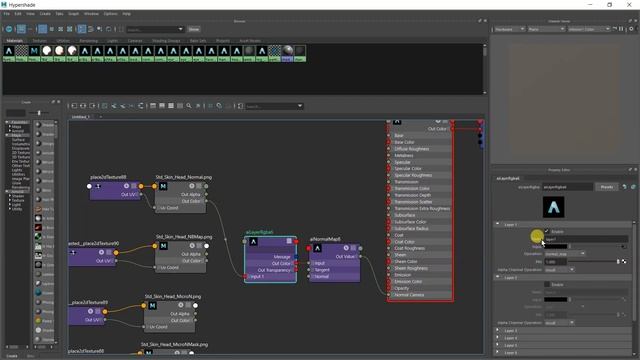Open the Window menu
Viewport: 640px width, 360px height.
[91, 13]
